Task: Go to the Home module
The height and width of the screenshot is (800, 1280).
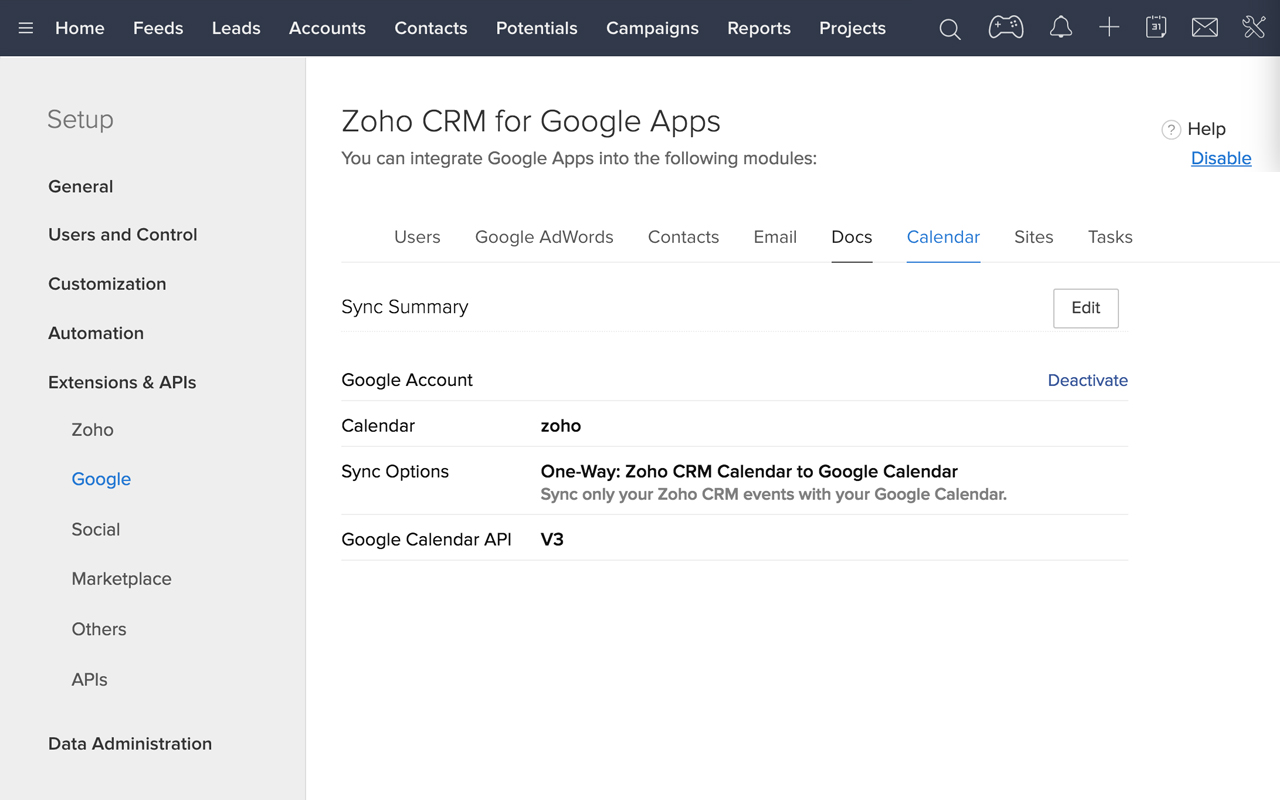Action: (80, 28)
